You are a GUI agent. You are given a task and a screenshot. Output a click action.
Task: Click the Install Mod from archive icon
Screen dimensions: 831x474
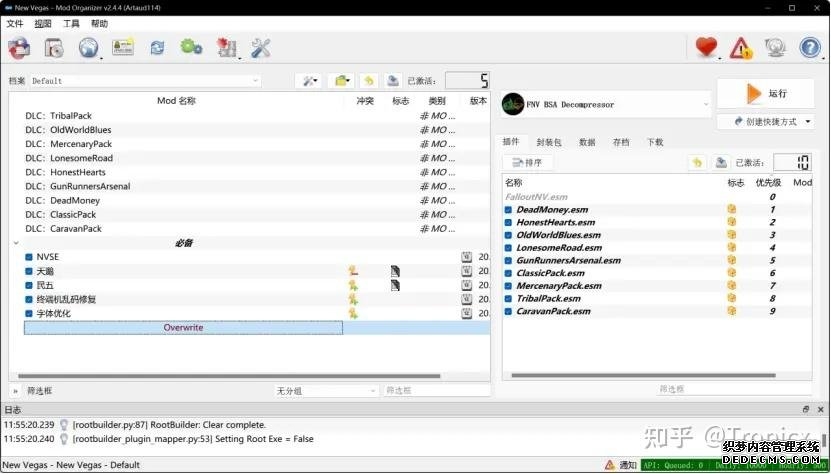(19, 47)
